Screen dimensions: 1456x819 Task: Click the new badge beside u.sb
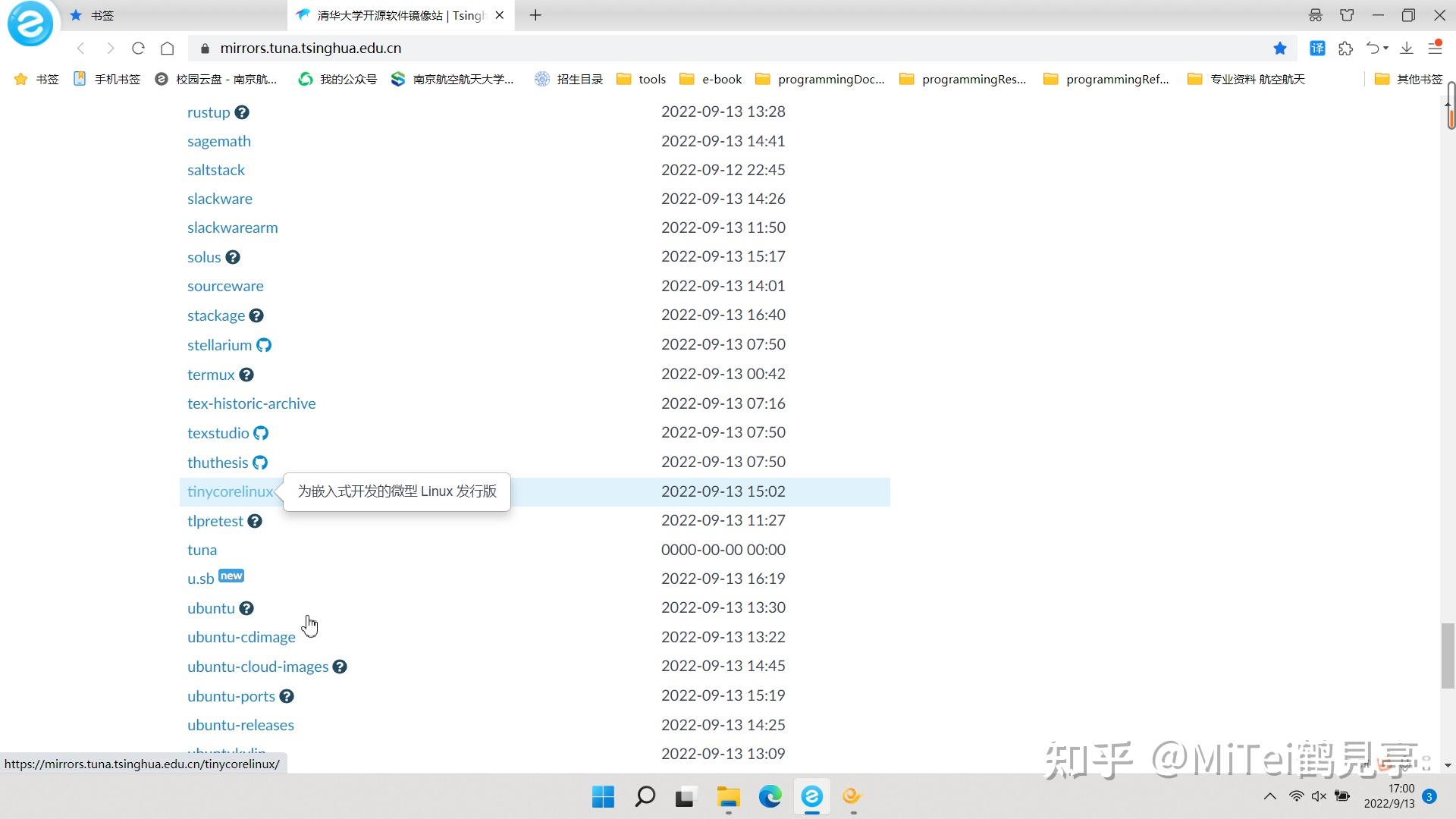coord(231,576)
